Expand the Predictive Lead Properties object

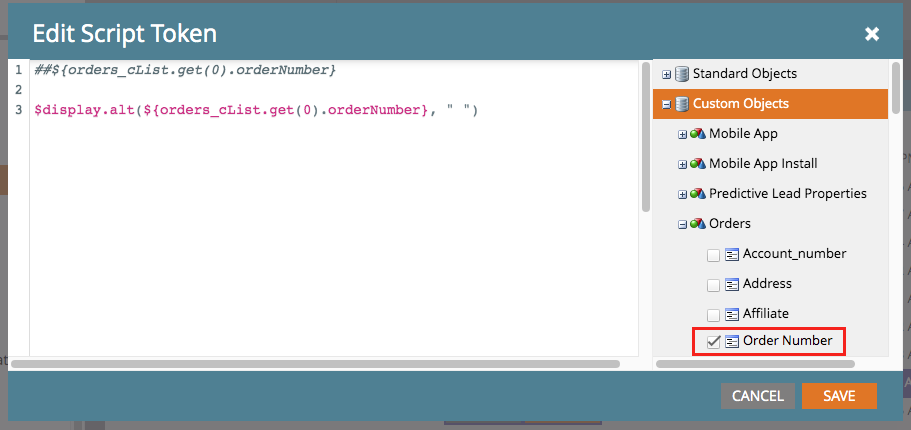point(683,195)
